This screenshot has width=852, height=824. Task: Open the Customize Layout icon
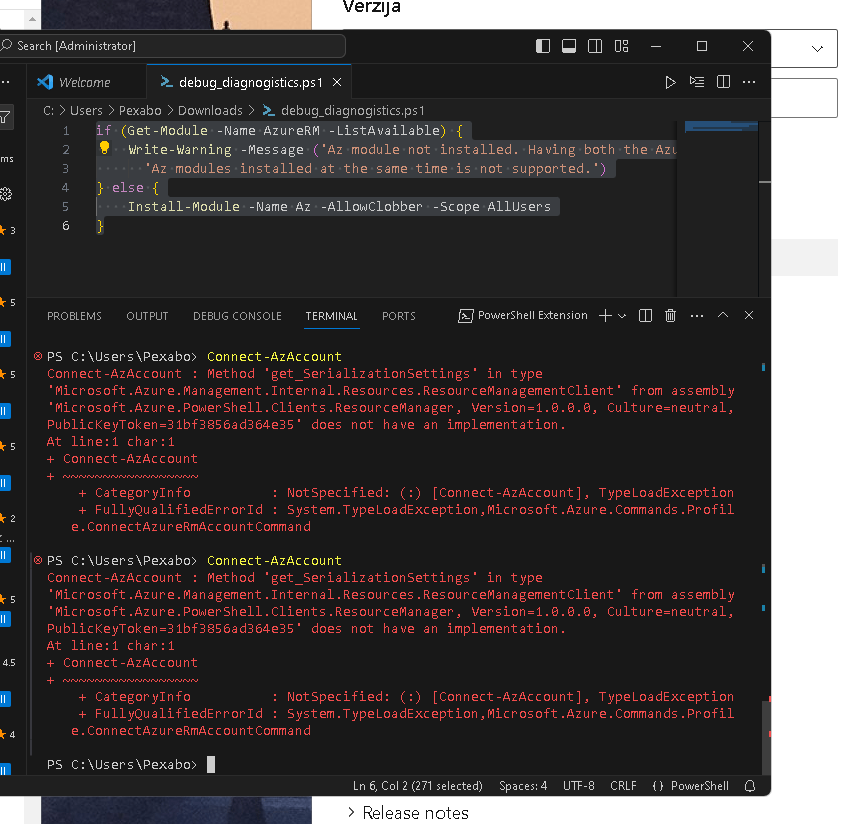tap(622, 46)
